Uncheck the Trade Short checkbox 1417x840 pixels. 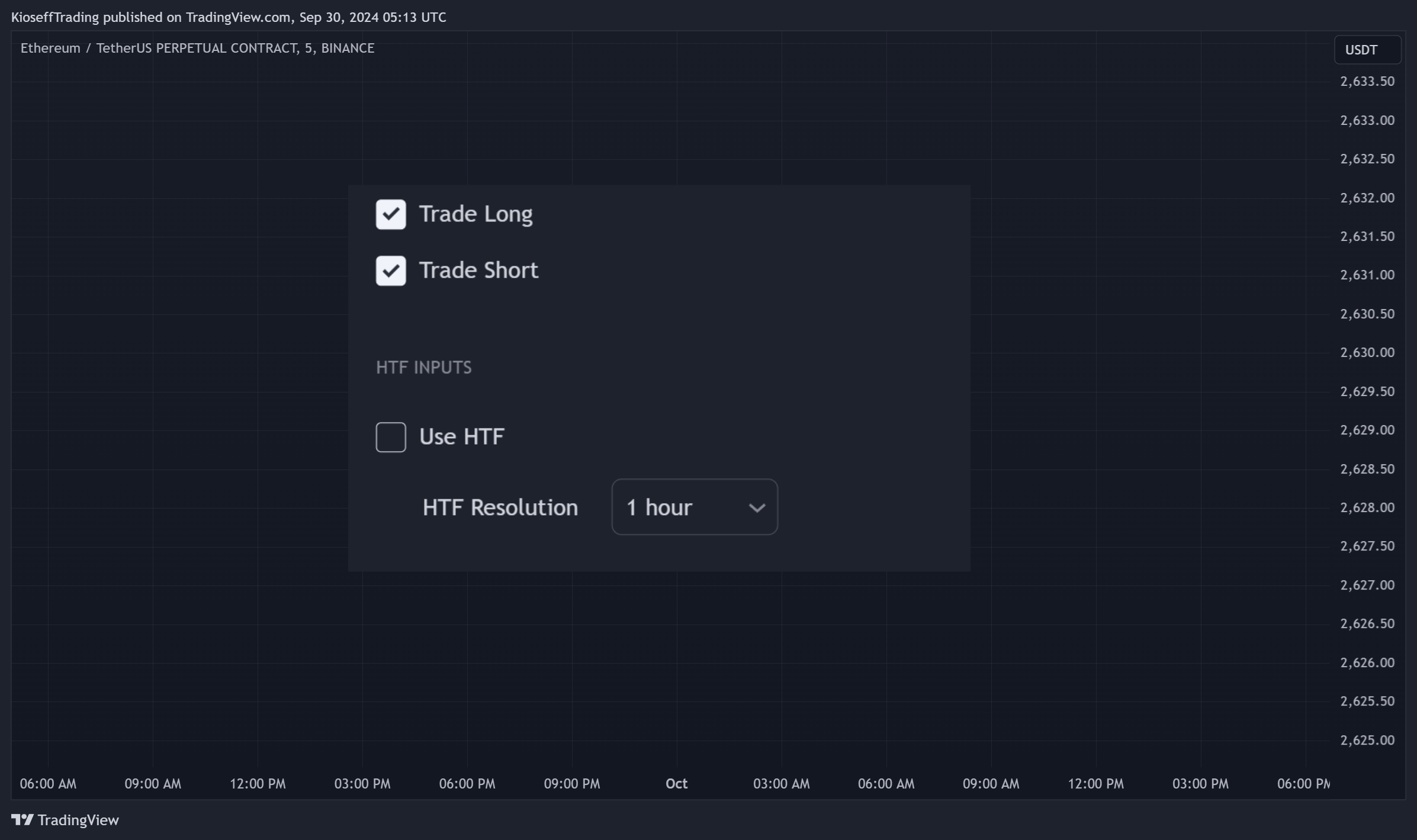(x=391, y=271)
